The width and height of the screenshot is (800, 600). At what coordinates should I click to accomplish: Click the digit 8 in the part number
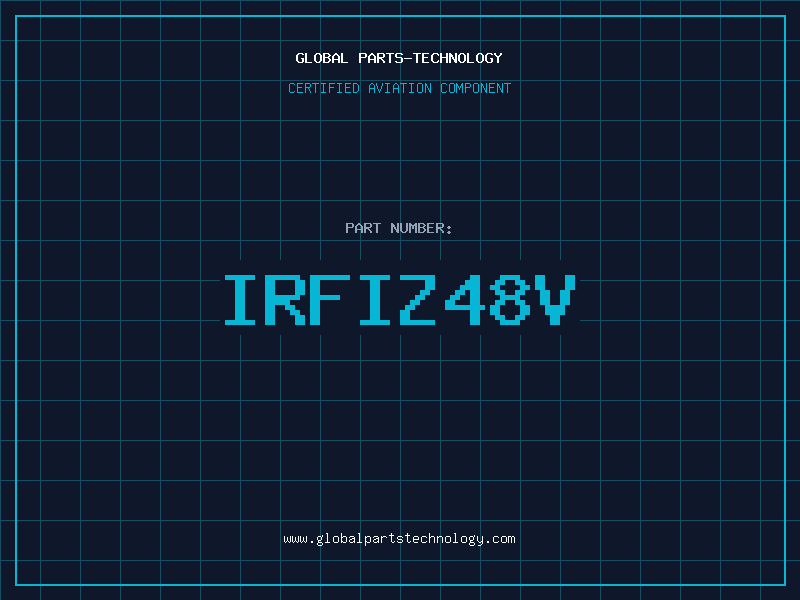[x=509, y=300]
